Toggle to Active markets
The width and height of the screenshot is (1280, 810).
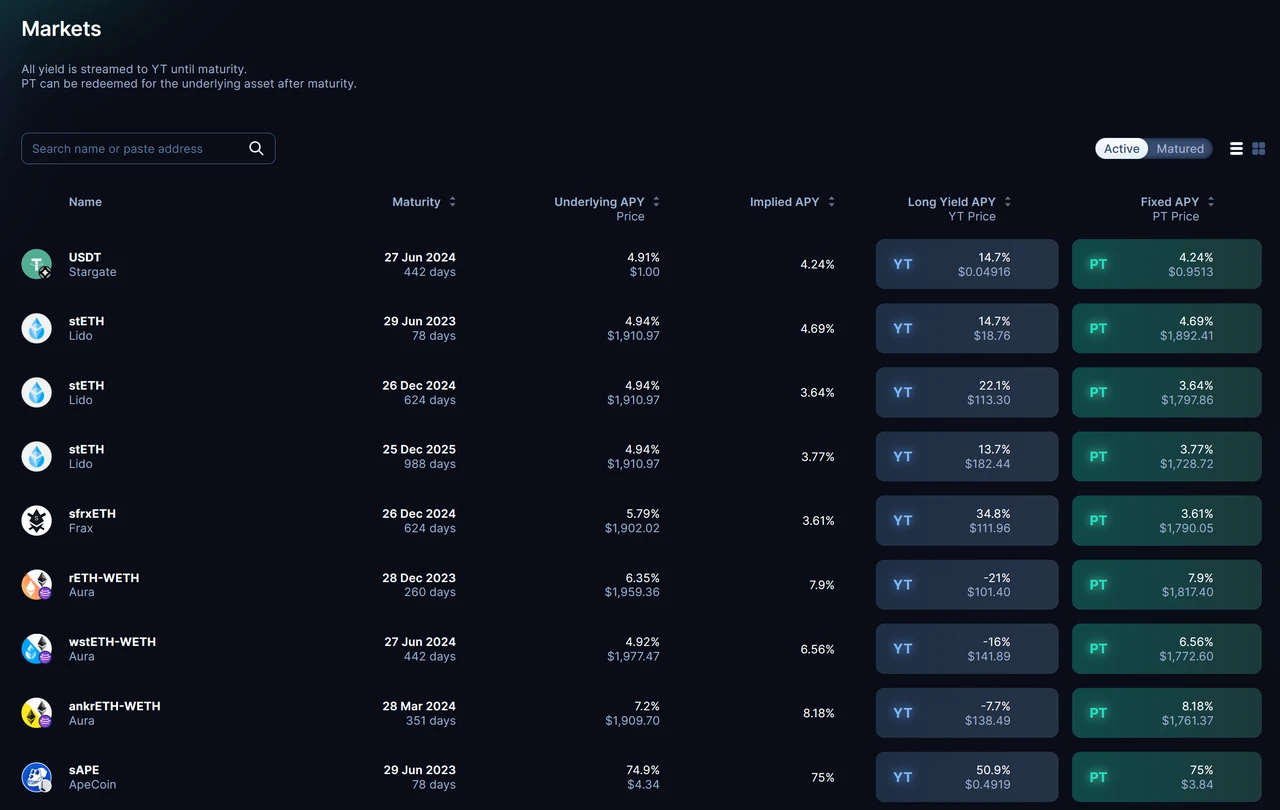click(1121, 148)
